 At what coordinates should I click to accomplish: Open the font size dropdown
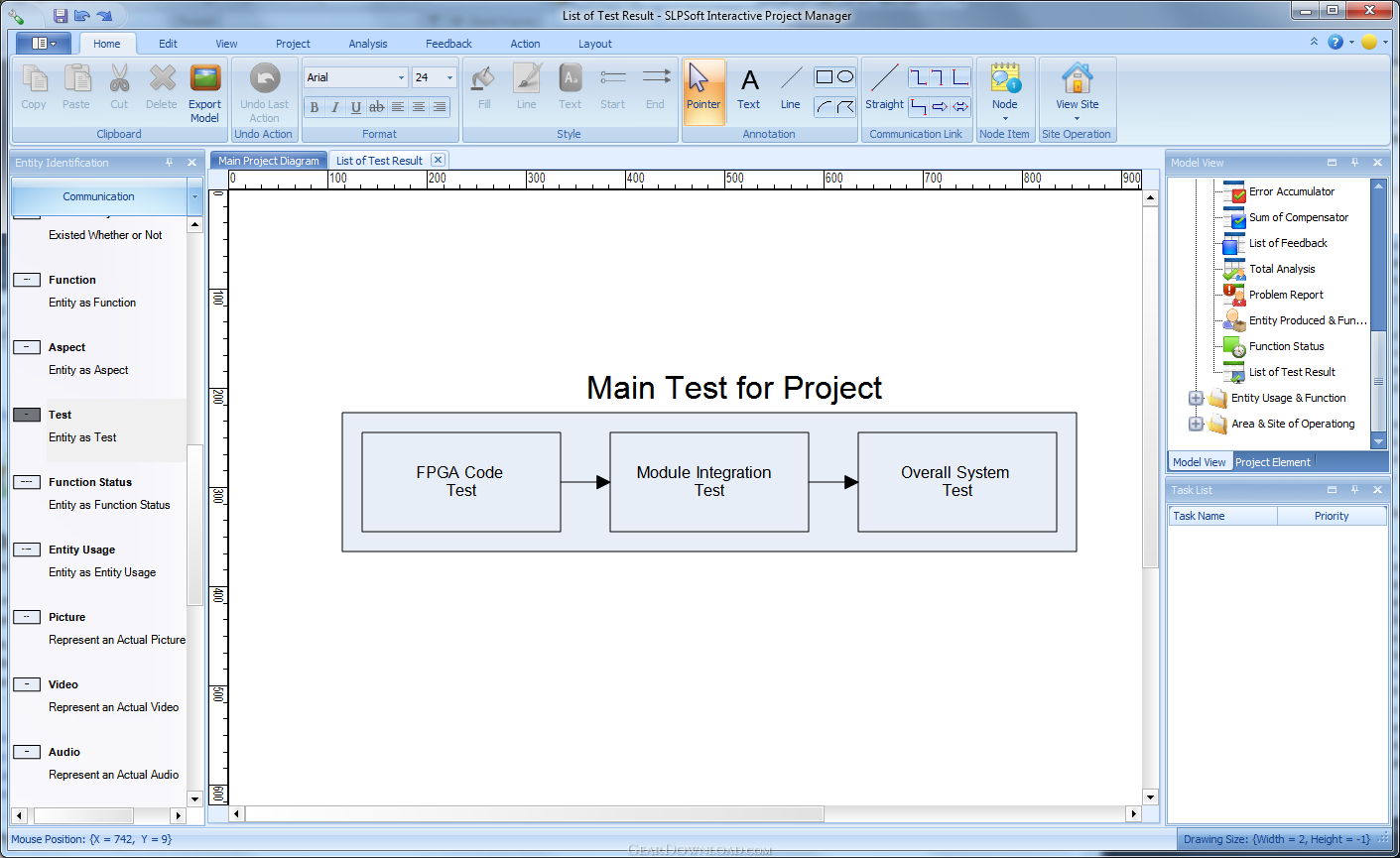coord(449,77)
